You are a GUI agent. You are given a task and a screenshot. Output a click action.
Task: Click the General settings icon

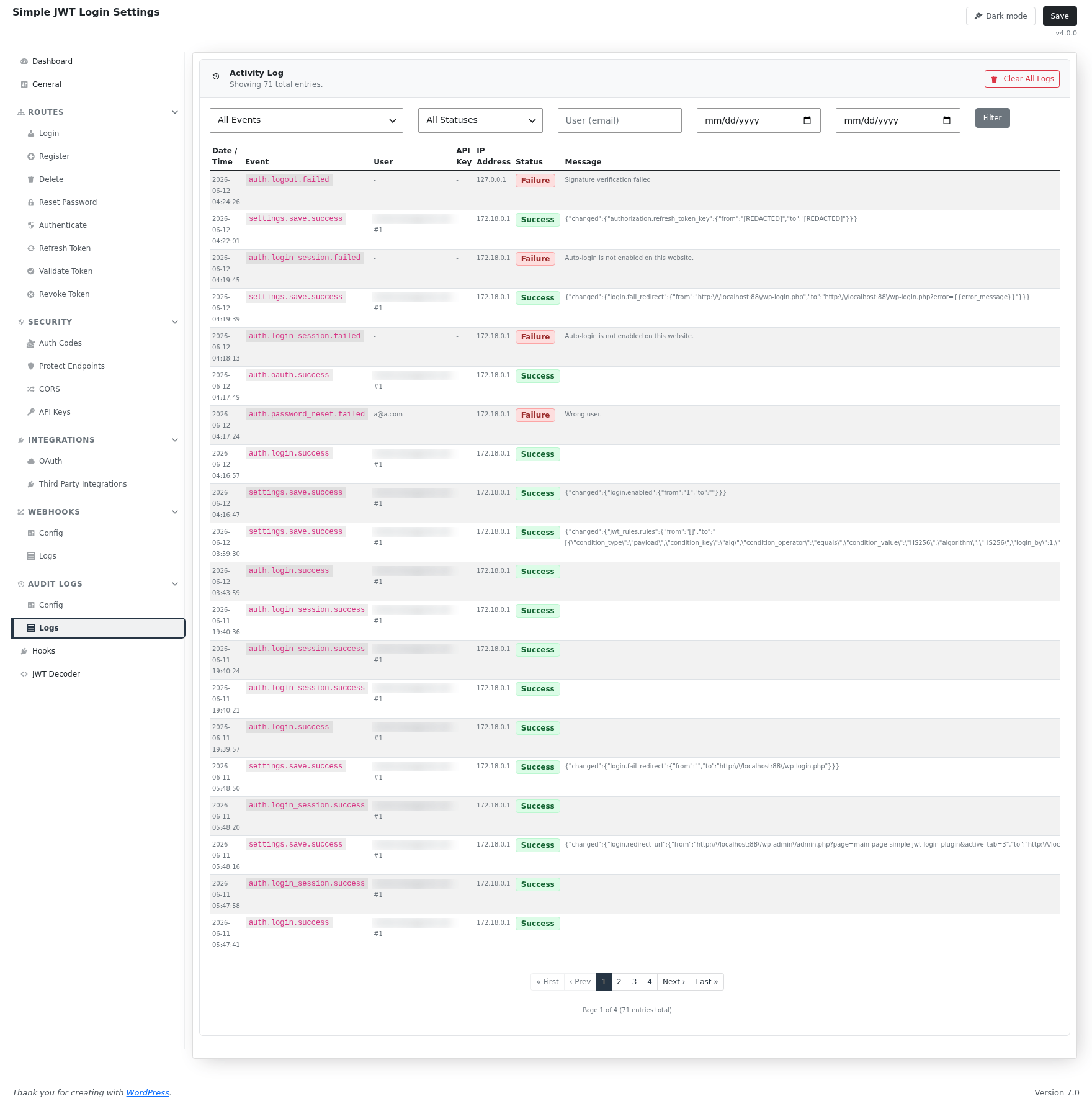coord(24,84)
